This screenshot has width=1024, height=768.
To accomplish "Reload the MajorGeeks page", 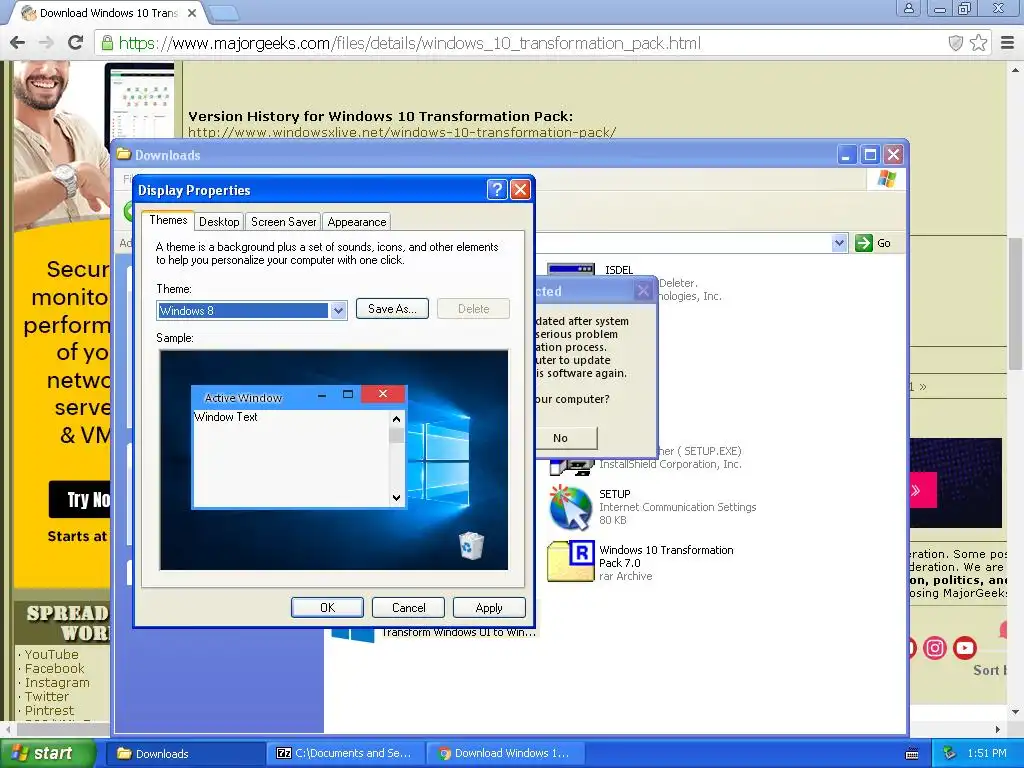I will (76, 43).
